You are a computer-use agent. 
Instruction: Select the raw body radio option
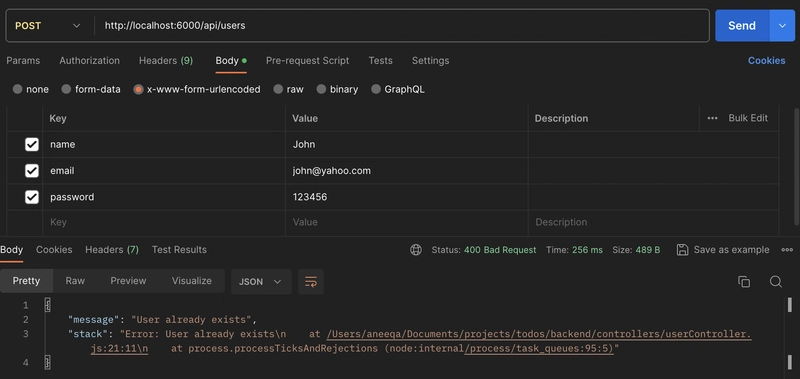[x=278, y=89]
